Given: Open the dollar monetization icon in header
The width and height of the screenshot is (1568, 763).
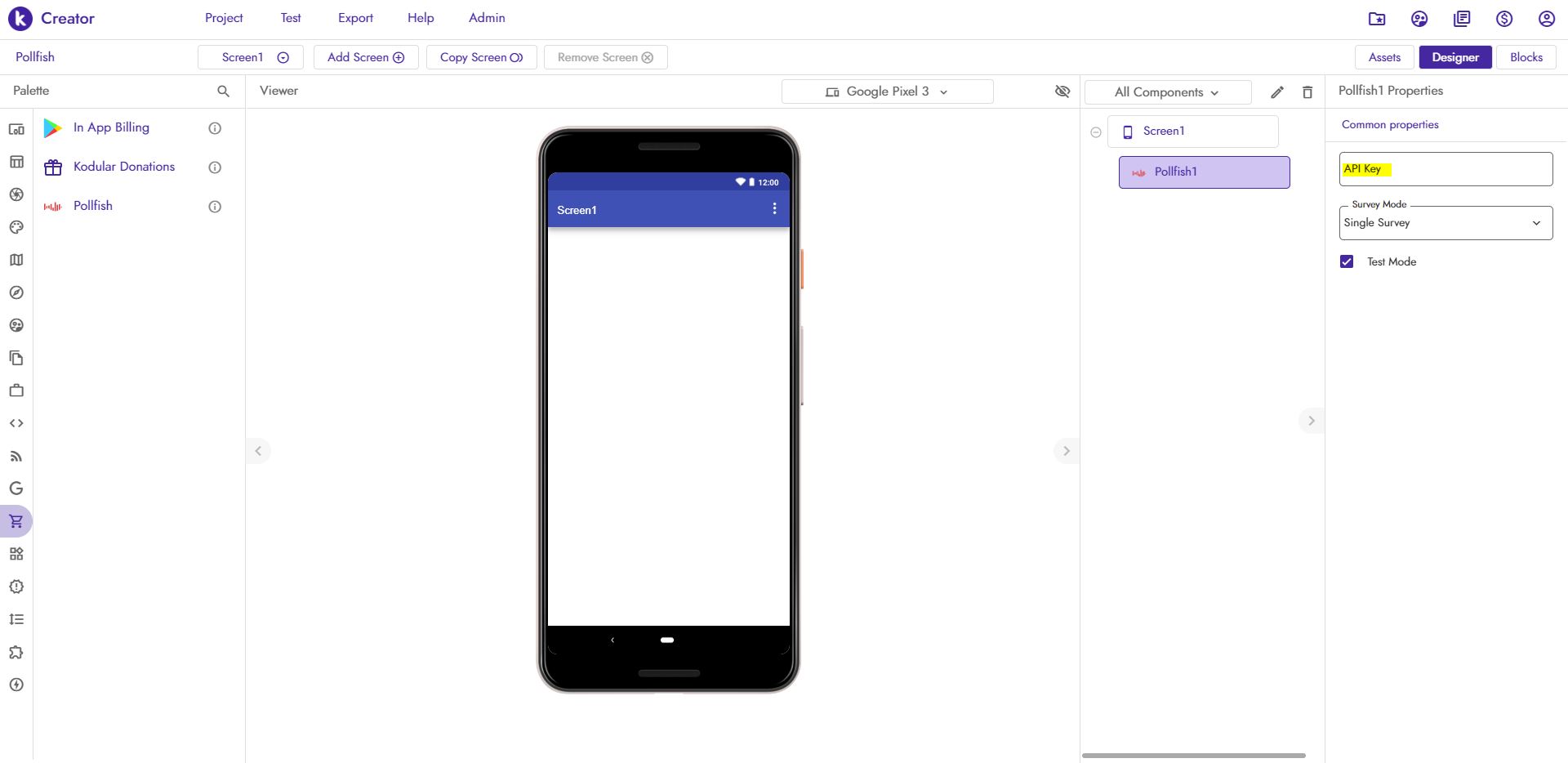Looking at the screenshot, I should pos(1504,19).
